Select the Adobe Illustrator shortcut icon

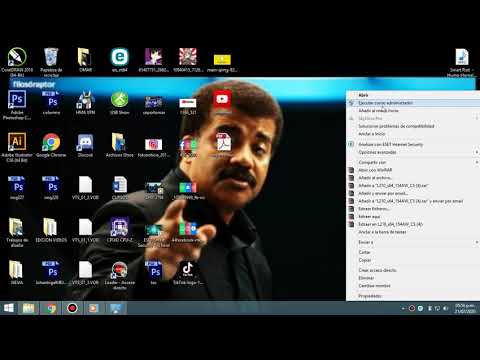pyautogui.click(x=17, y=142)
